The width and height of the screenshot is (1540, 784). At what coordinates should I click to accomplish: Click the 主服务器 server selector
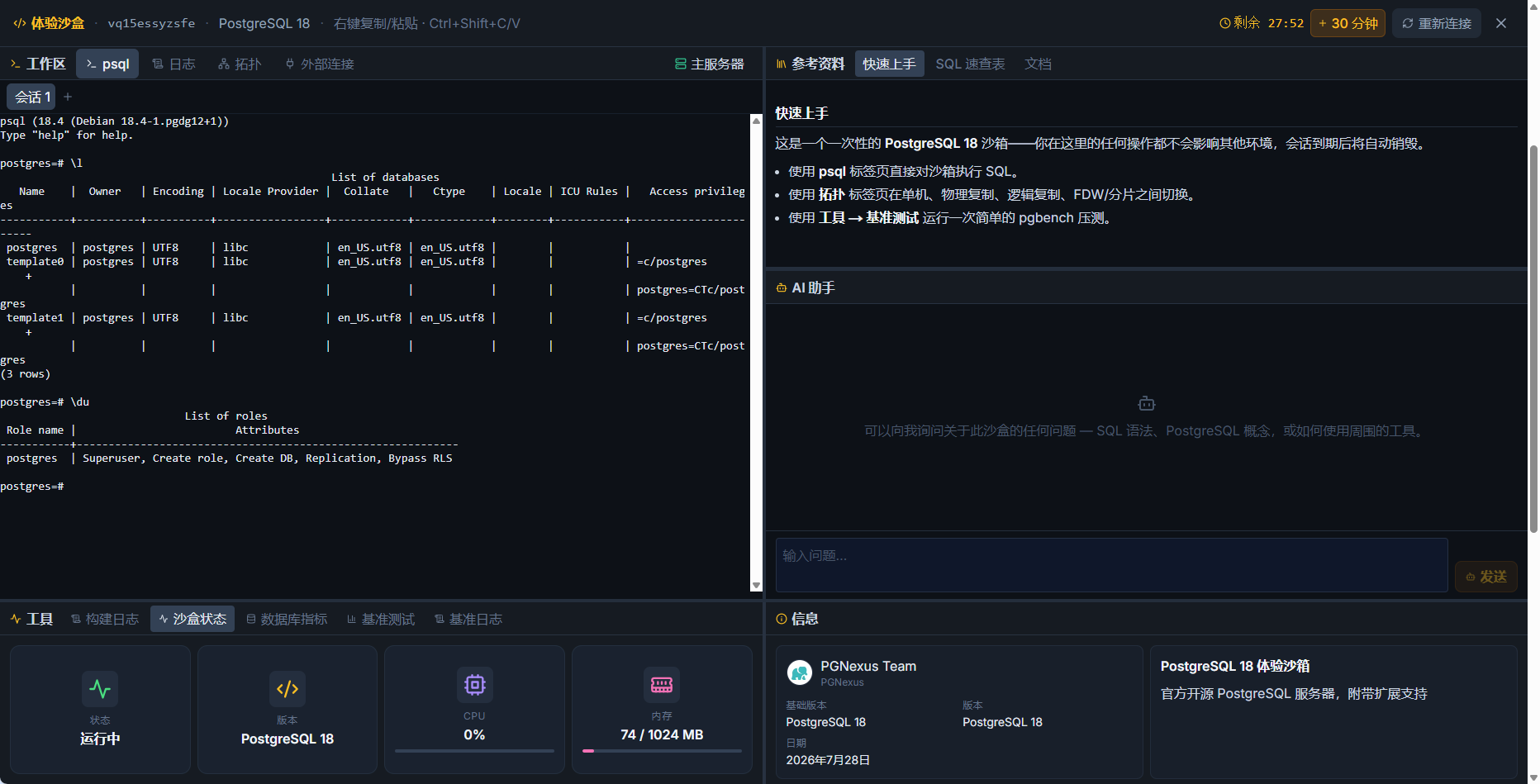pos(710,64)
